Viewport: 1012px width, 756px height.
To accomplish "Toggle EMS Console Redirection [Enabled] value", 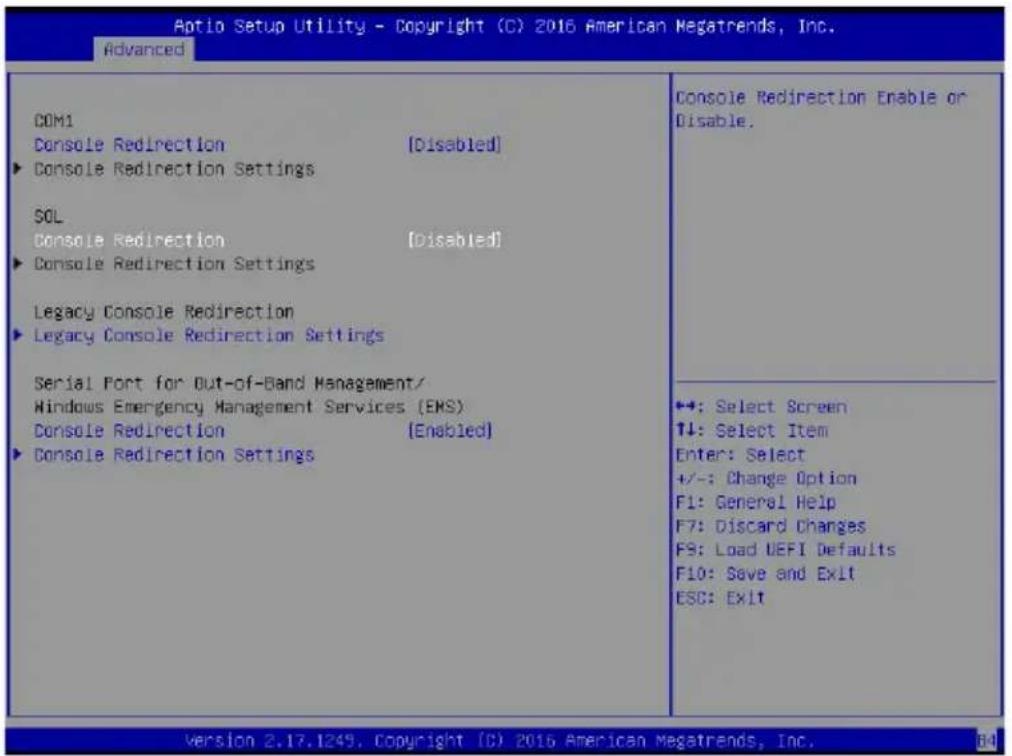I will point(450,431).
